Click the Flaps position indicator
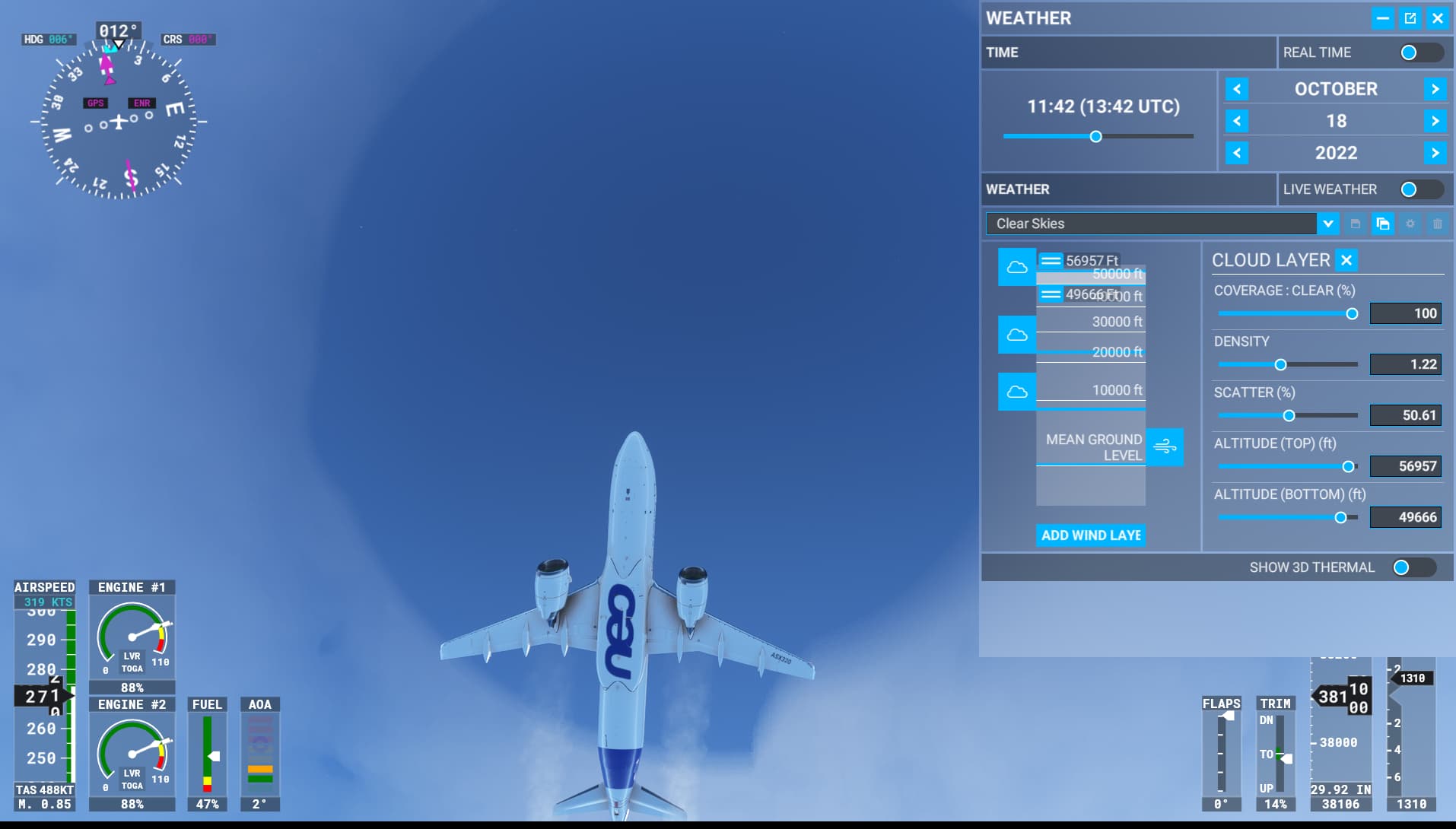 click(1221, 754)
